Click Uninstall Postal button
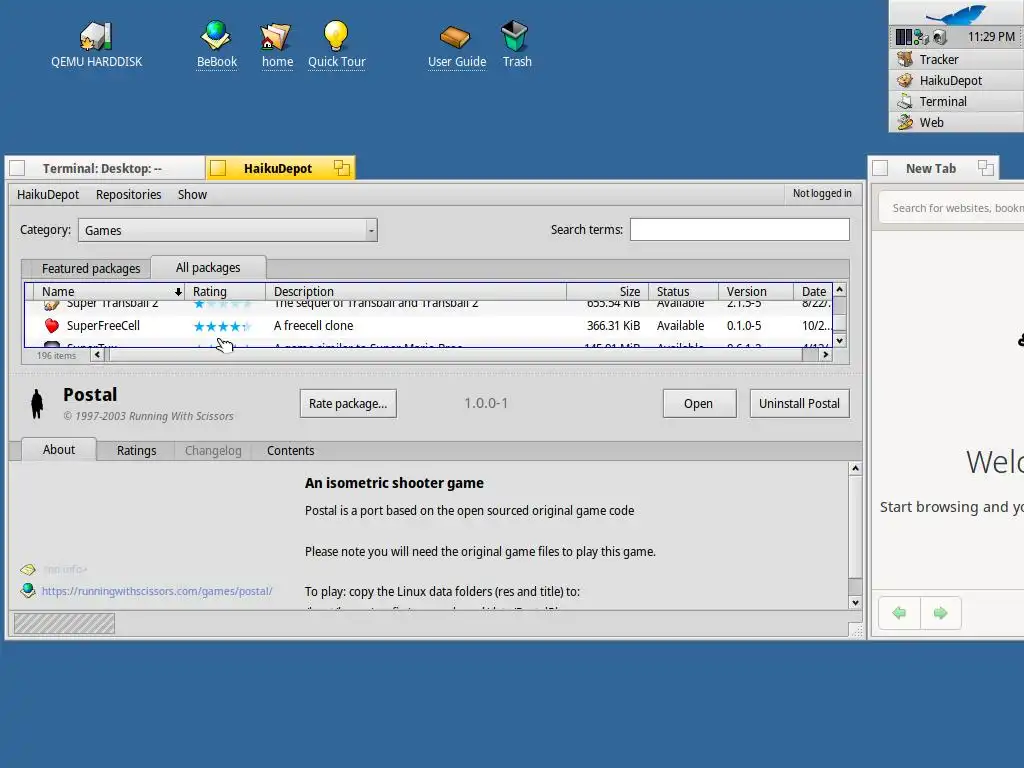 tap(799, 404)
